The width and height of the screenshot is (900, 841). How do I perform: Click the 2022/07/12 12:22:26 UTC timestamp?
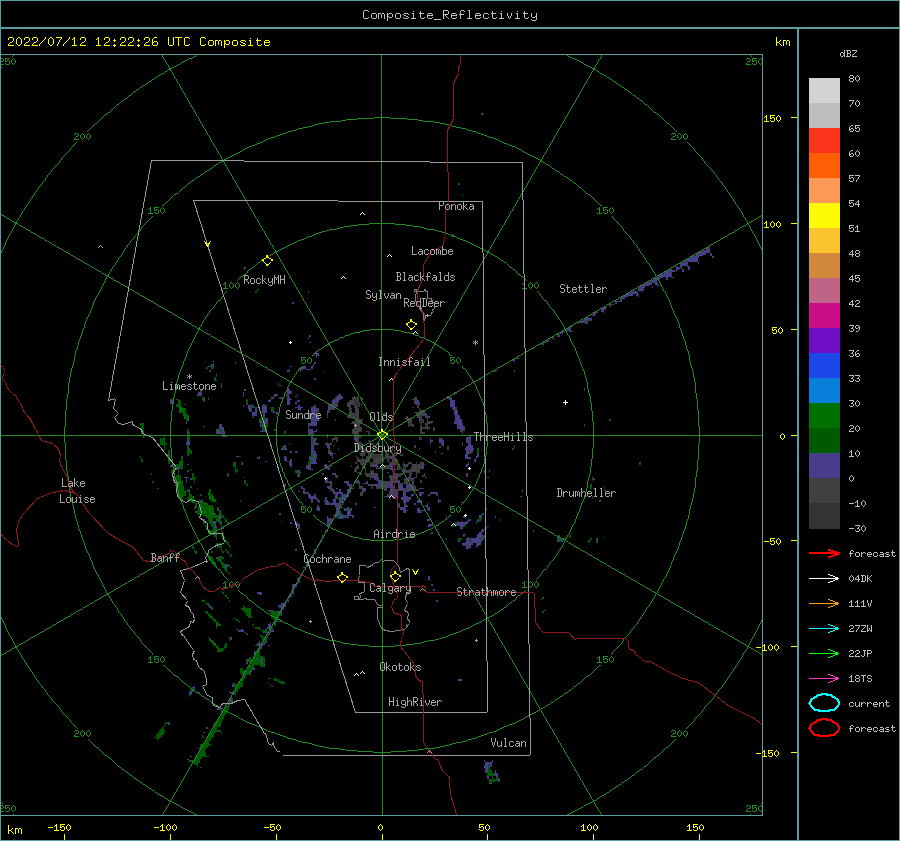pos(99,42)
